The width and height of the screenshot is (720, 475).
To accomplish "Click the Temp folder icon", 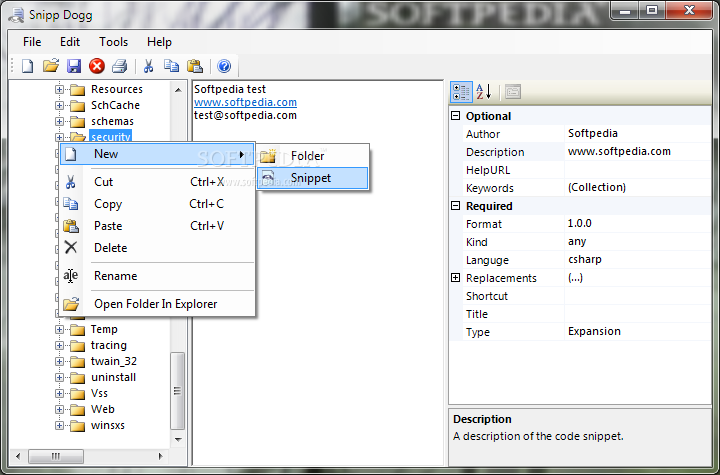I will [x=78, y=329].
